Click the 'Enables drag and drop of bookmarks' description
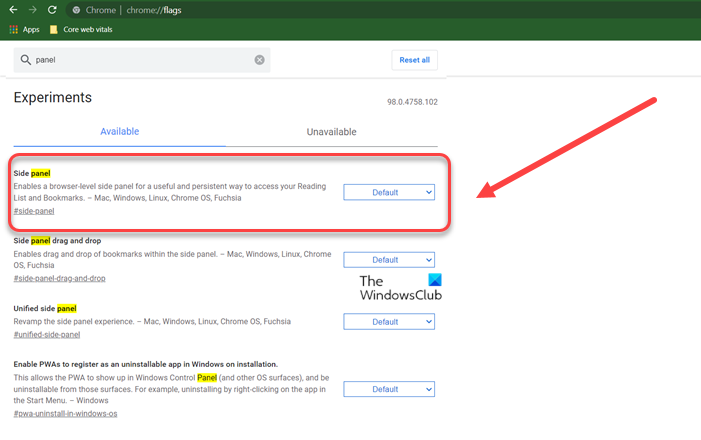 [x=173, y=259]
